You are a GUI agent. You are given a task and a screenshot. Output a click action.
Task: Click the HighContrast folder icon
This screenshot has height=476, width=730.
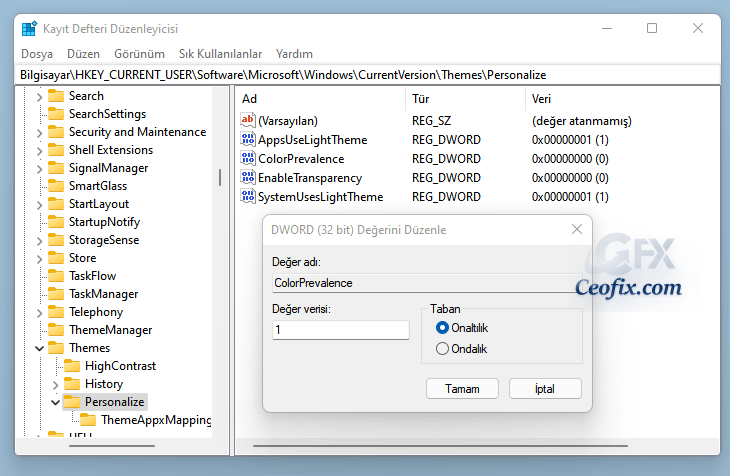coord(72,366)
